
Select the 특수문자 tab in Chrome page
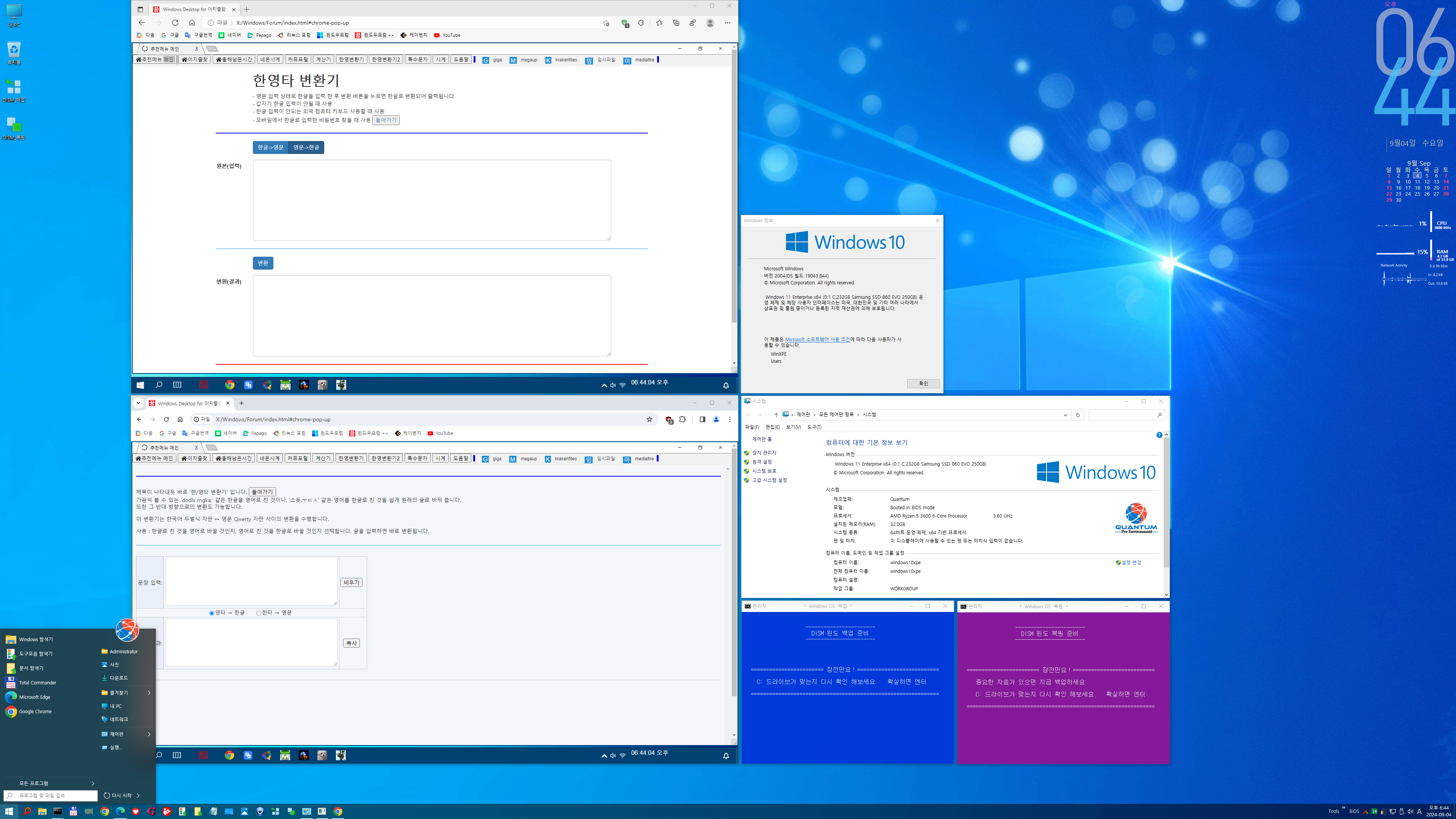pyautogui.click(x=417, y=458)
